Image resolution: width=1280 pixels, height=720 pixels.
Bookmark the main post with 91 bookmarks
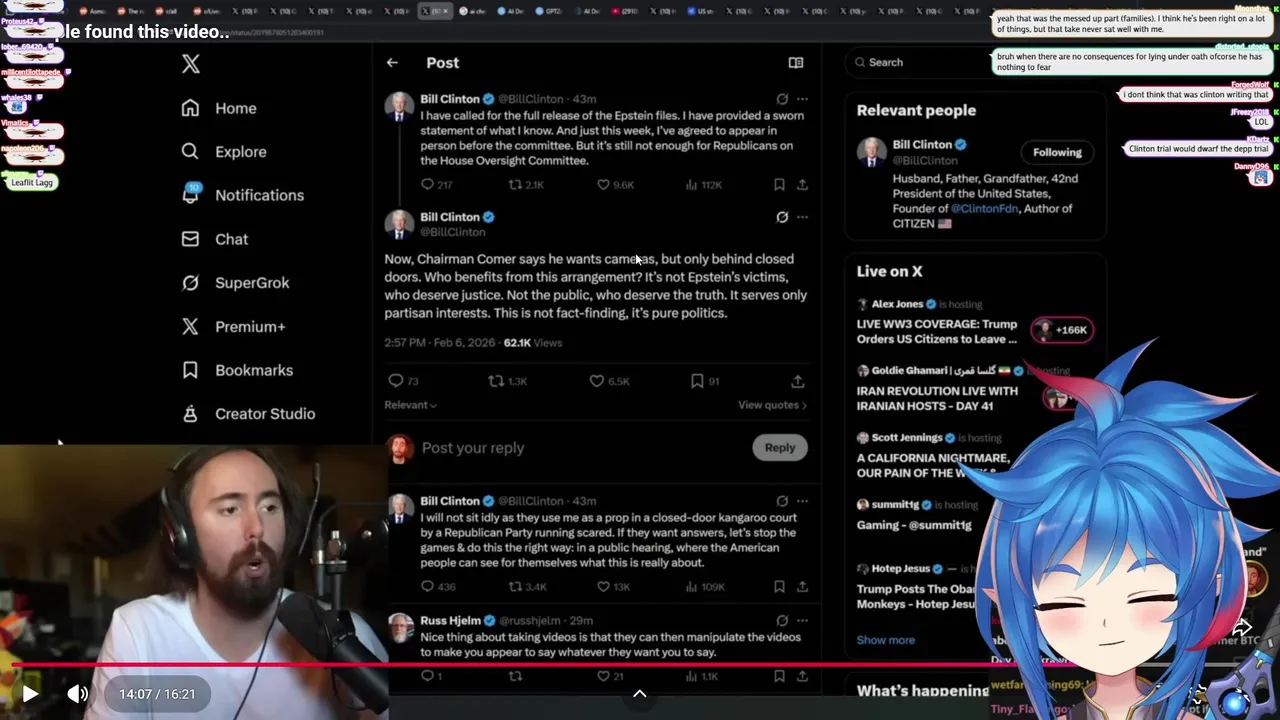click(x=705, y=381)
